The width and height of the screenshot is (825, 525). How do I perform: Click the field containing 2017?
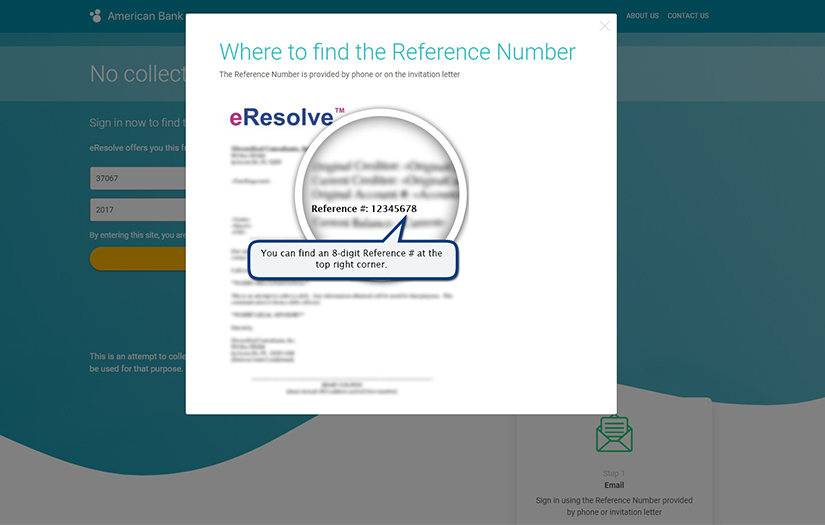tap(138, 210)
